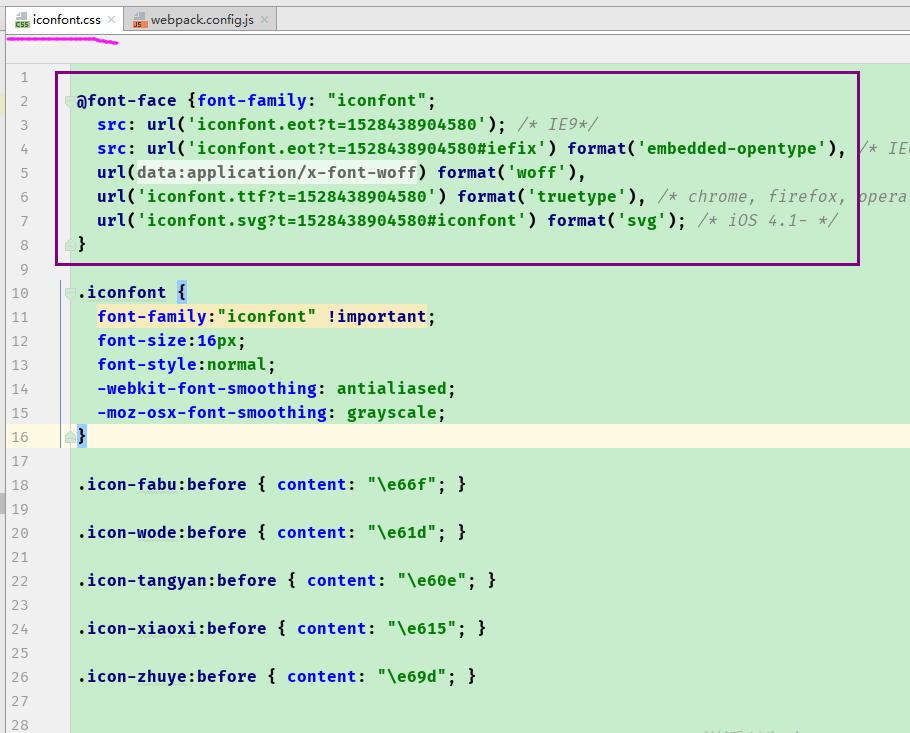
Task: Switch to the iconfont.css tab
Action: click(x=66, y=20)
